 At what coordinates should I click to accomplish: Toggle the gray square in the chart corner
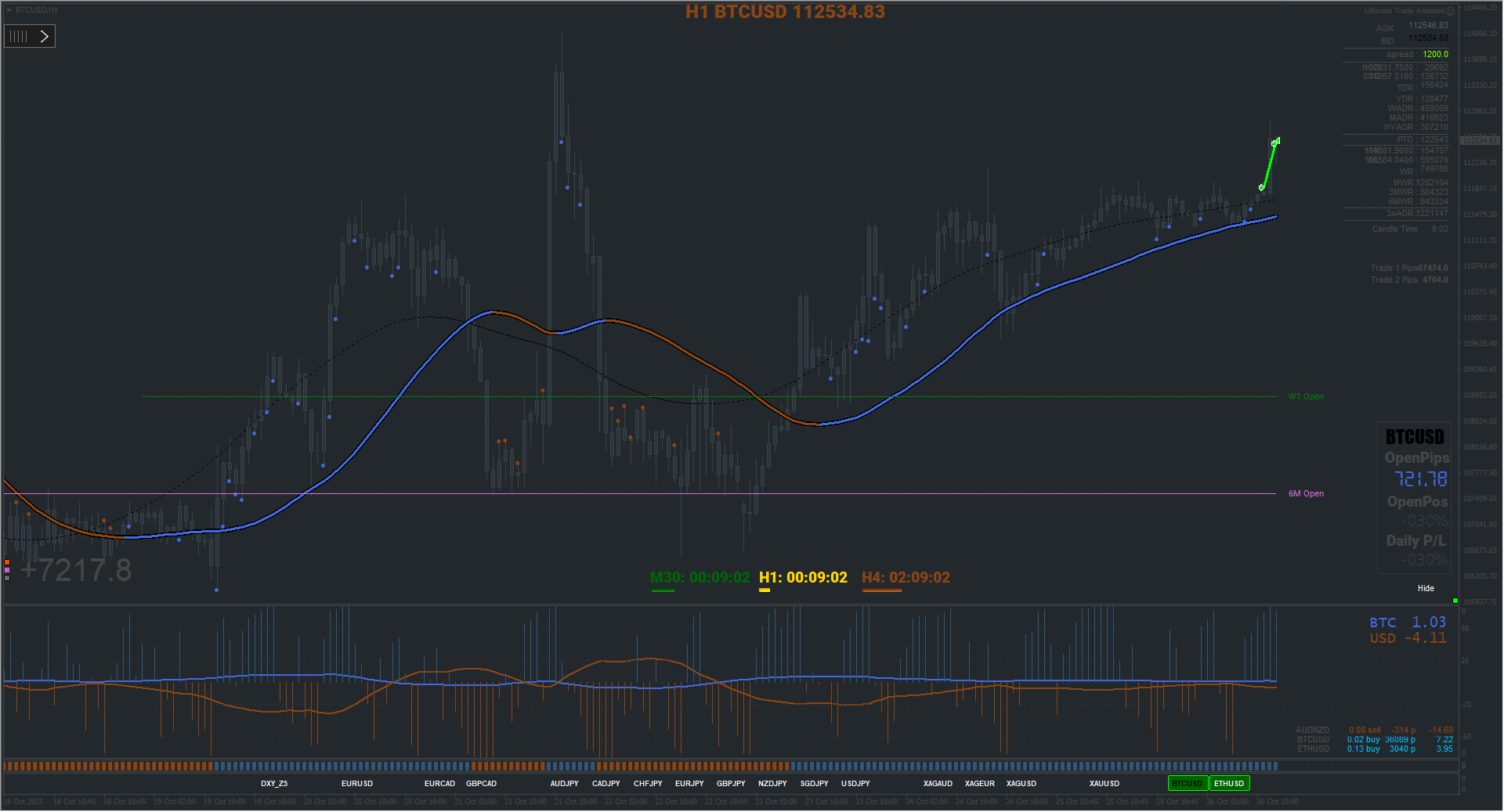[x=7, y=578]
